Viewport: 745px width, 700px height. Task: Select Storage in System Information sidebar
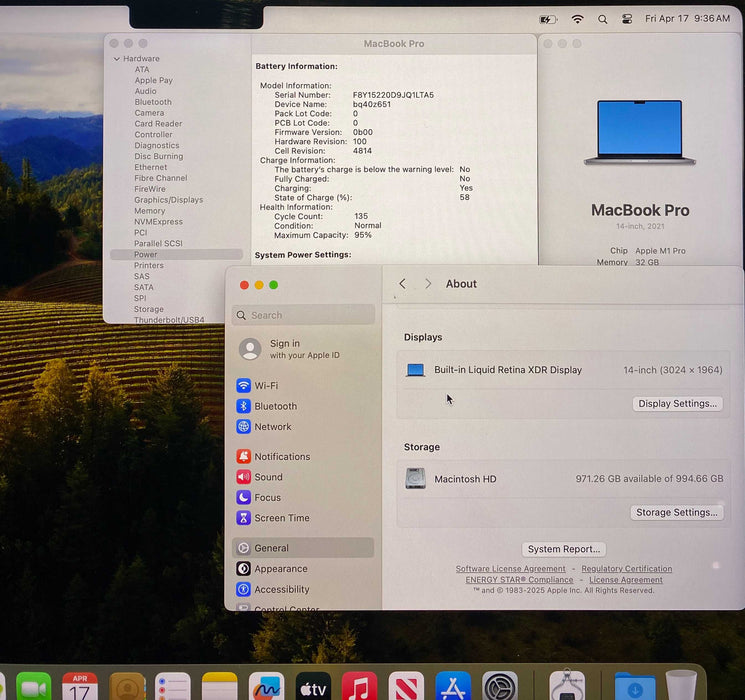[149, 309]
